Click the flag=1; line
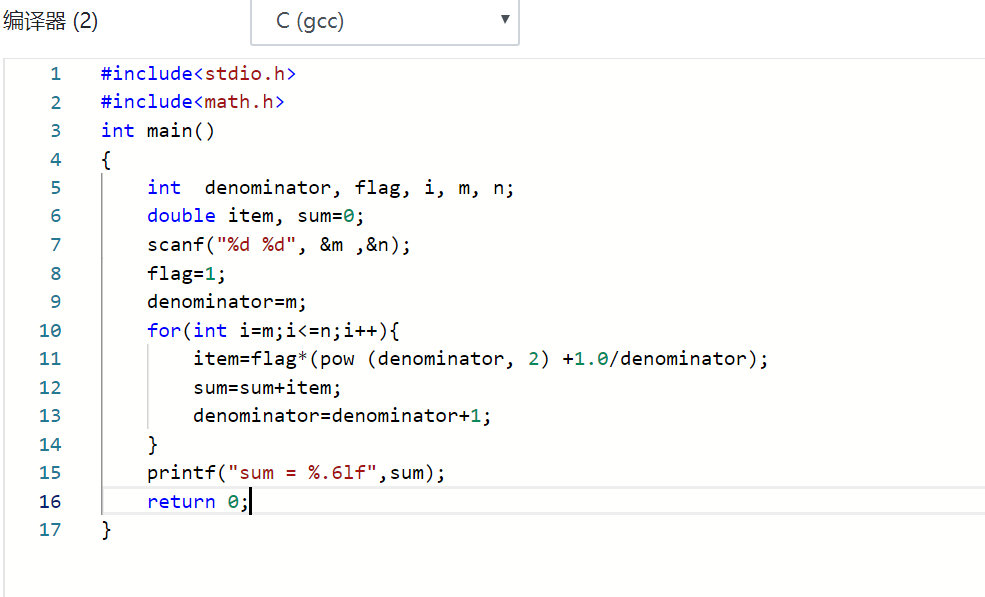 (x=186, y=273)
